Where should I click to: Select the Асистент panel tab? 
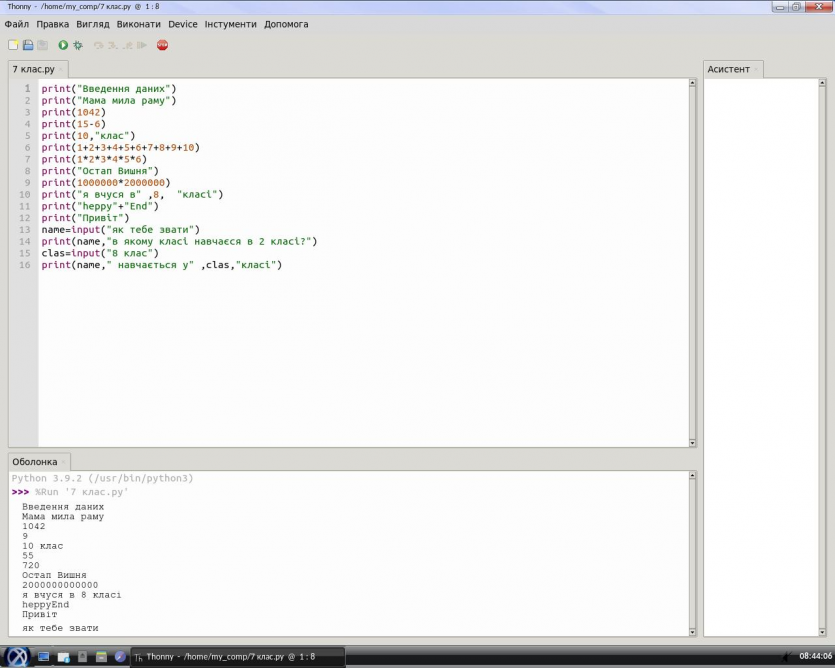pos(728,69)
